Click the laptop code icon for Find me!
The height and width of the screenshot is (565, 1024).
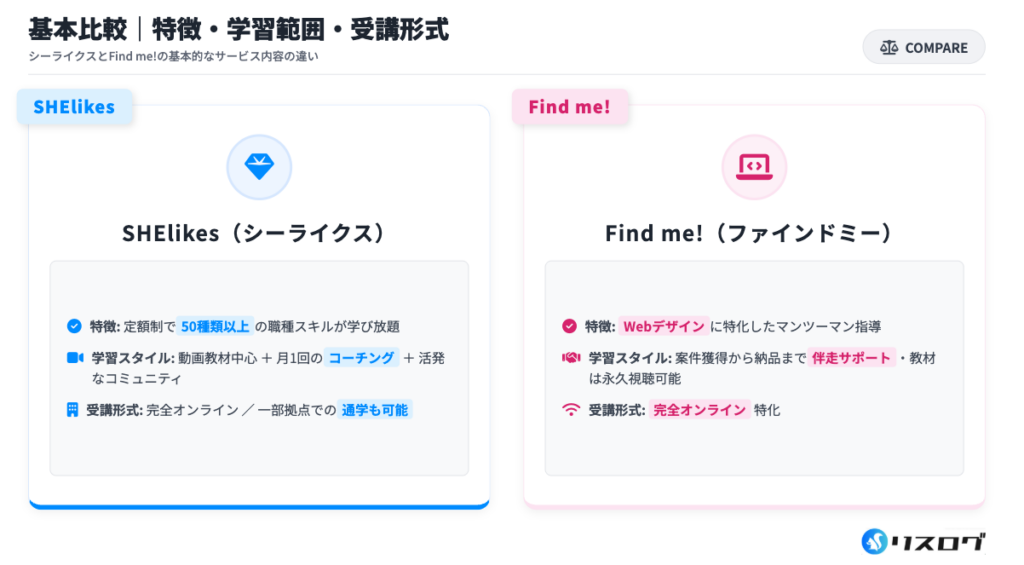(754, 167)
